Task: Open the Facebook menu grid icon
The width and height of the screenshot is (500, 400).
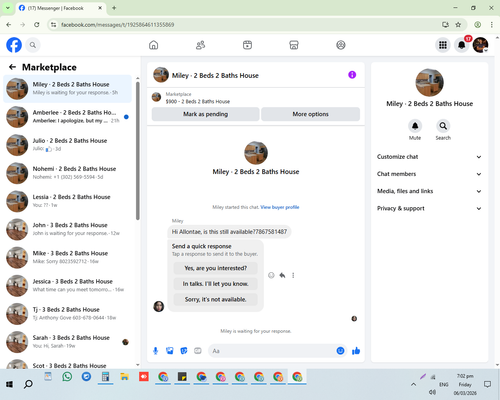Action: (443, 45)
